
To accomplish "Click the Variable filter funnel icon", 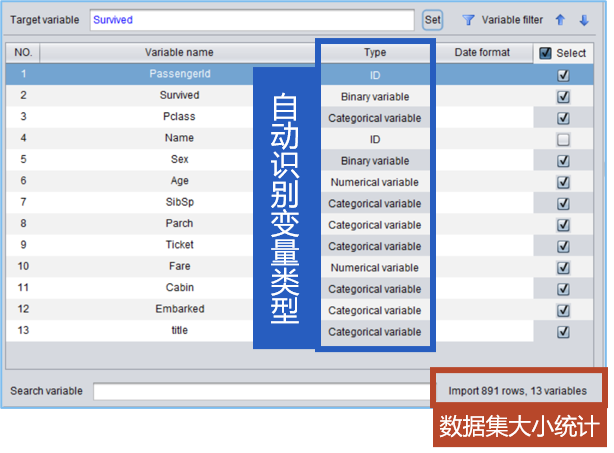I will (468, 20).
